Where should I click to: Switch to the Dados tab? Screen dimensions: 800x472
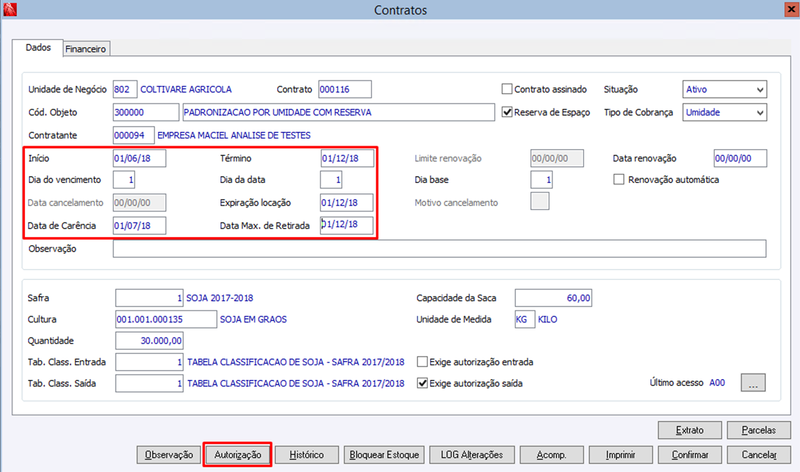pos(38,47)
